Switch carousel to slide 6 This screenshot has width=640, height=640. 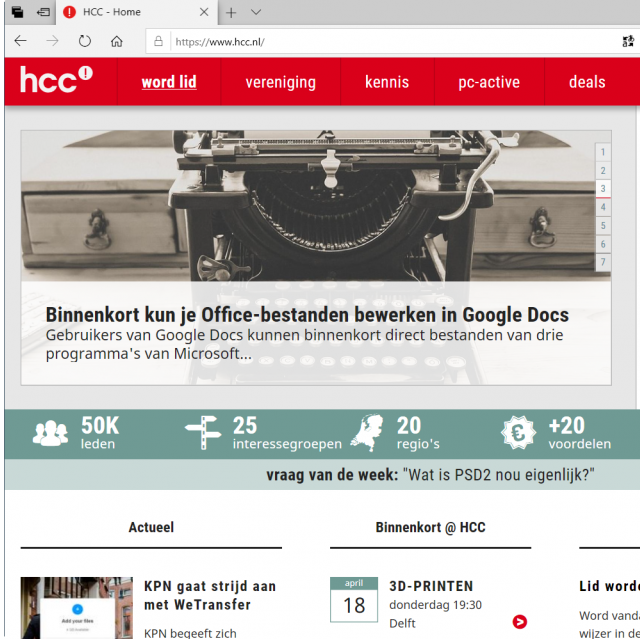pos(603,244)
